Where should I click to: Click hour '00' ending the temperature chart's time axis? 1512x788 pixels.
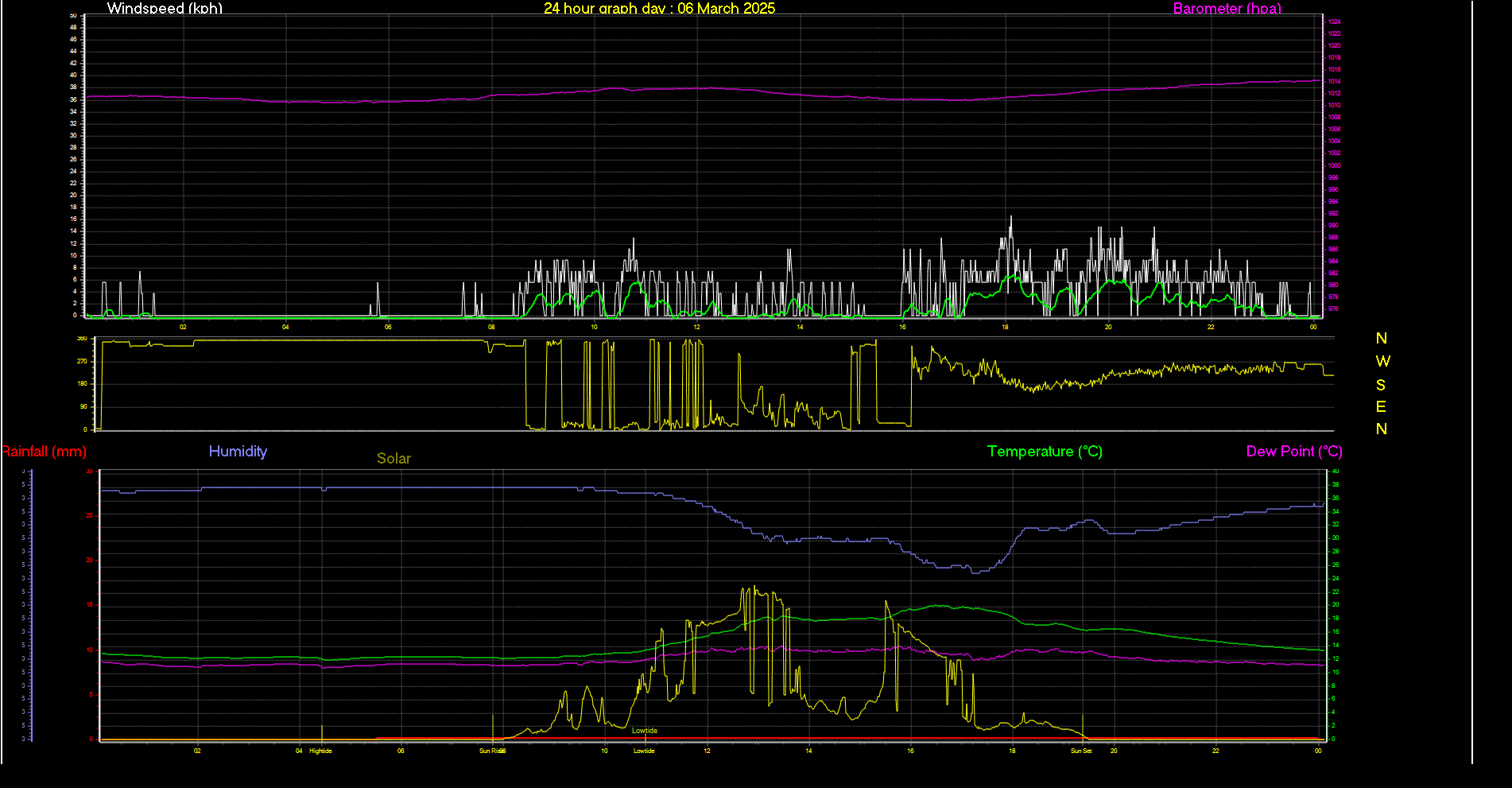(x=1318, y=751)
